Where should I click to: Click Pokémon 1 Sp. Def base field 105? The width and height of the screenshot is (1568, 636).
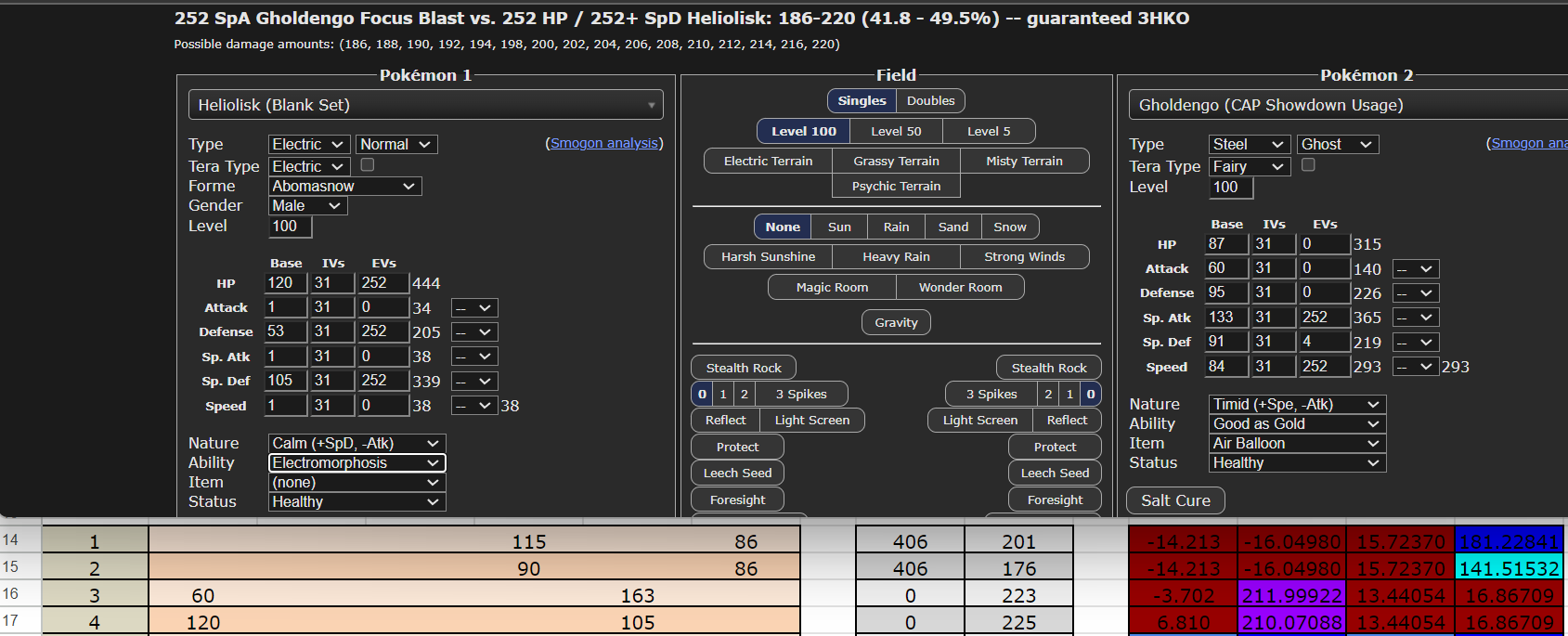pyautogui.click(x=285, y=380)
